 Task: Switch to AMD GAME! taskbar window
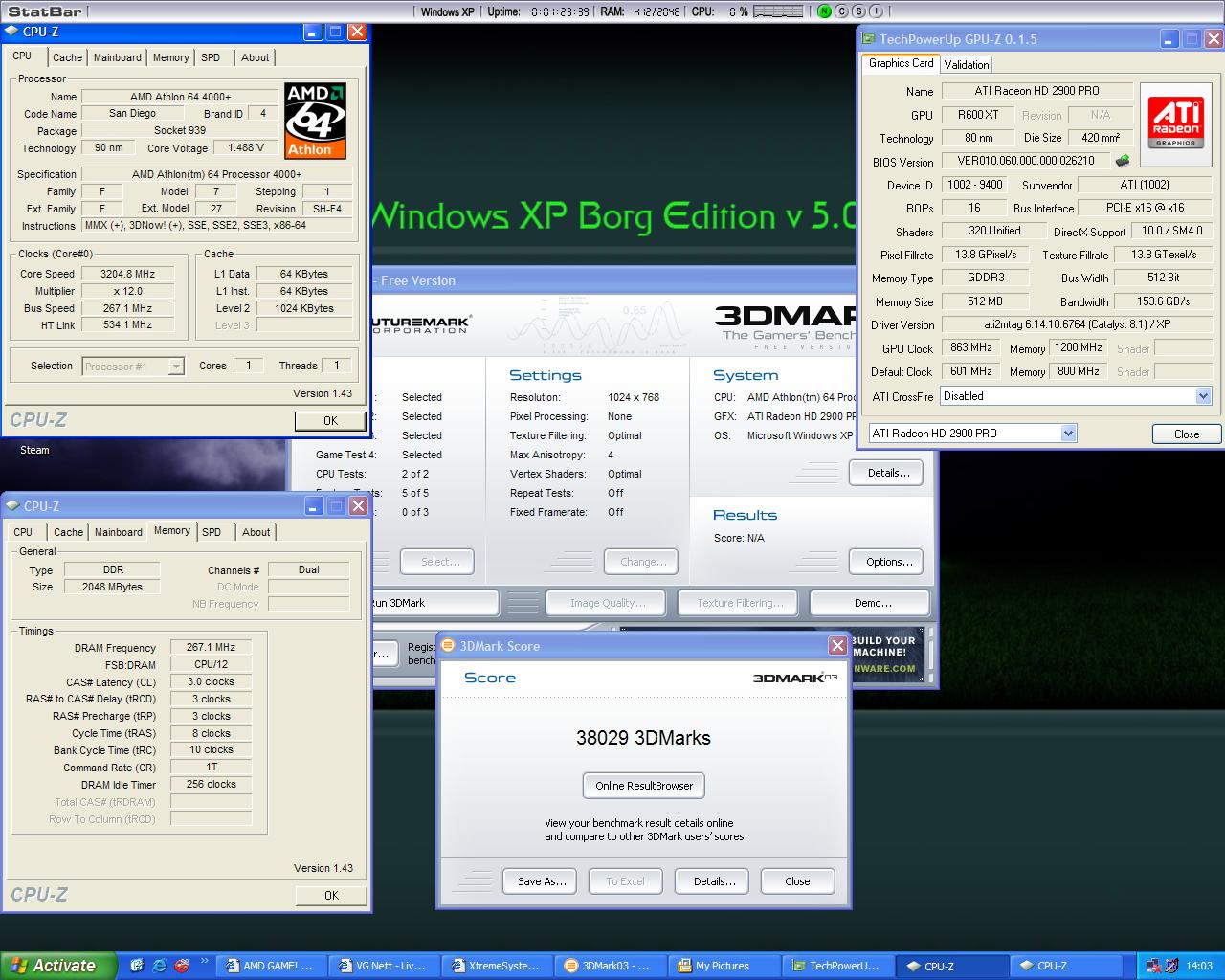272,966
